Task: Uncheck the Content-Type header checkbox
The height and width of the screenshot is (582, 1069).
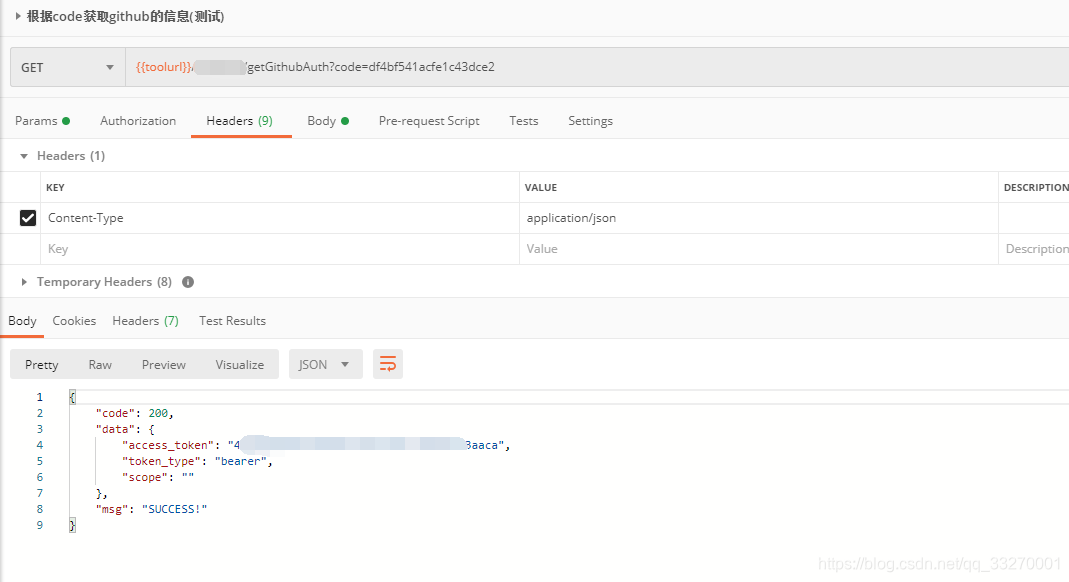Action: pyautogui.click(x=28, y=218)
